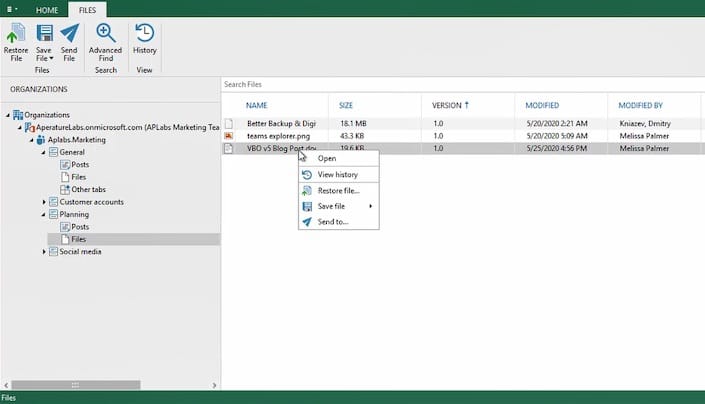
Task: Switch to the HOME ribbon tab
Action: pyautogui.click(x=47, y=9)
